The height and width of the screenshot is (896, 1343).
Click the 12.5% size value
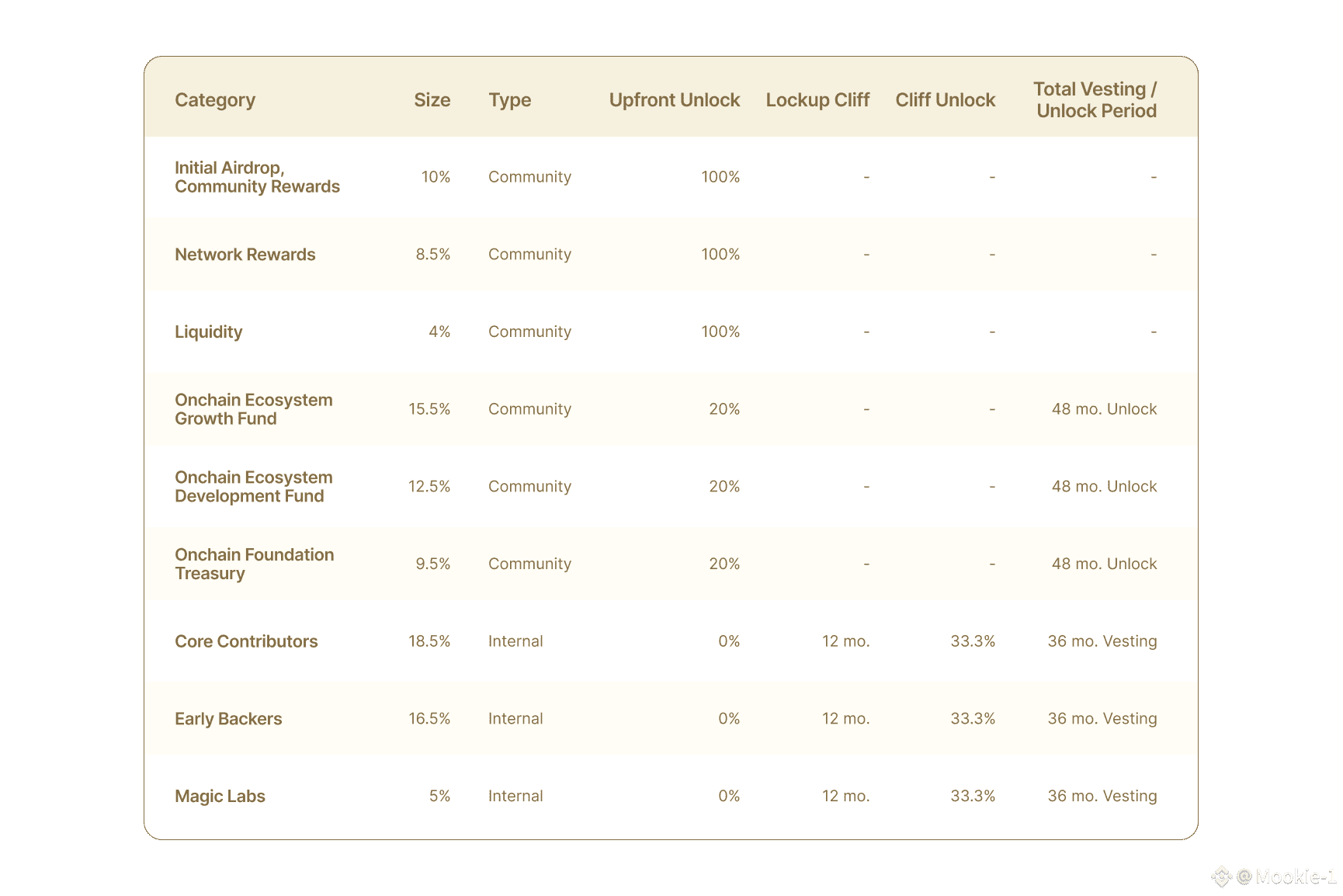click(430, 487)
